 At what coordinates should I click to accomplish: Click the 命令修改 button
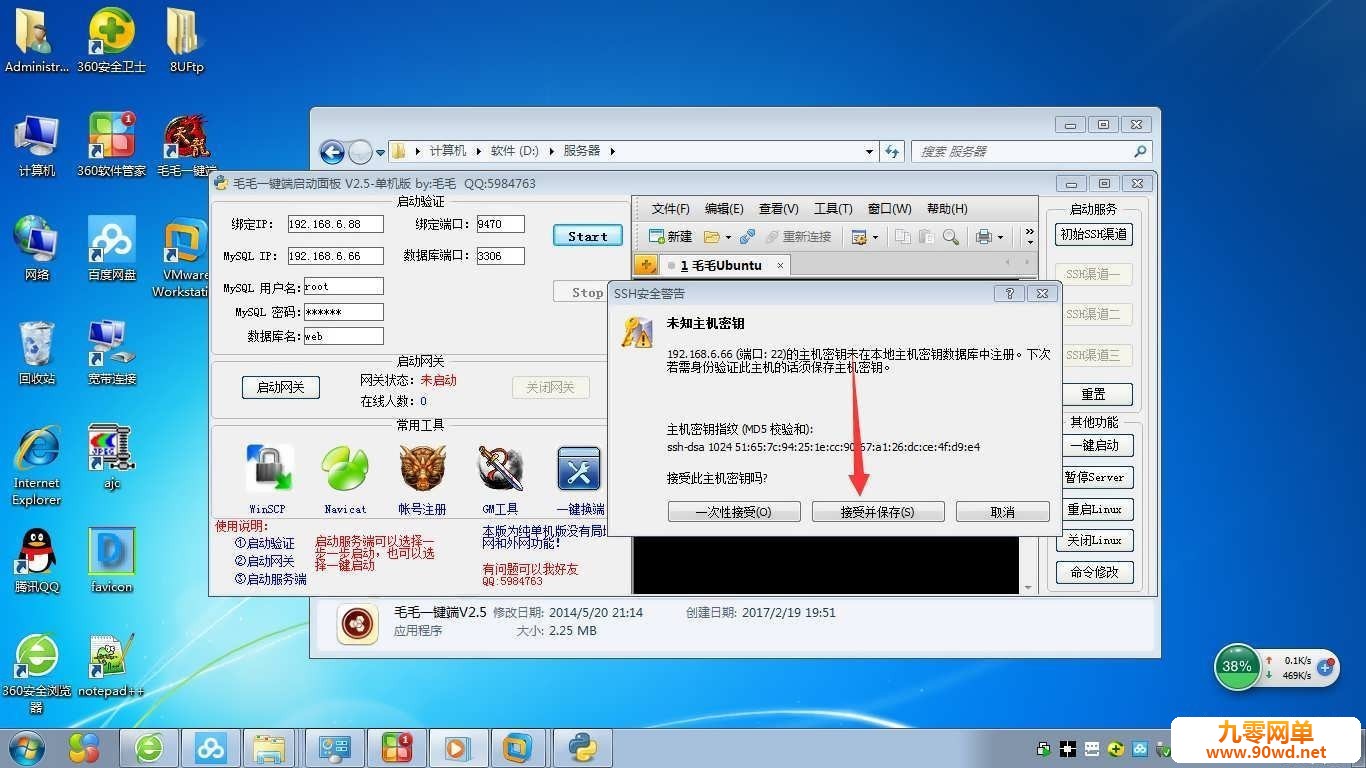(x=1094, y=572)
